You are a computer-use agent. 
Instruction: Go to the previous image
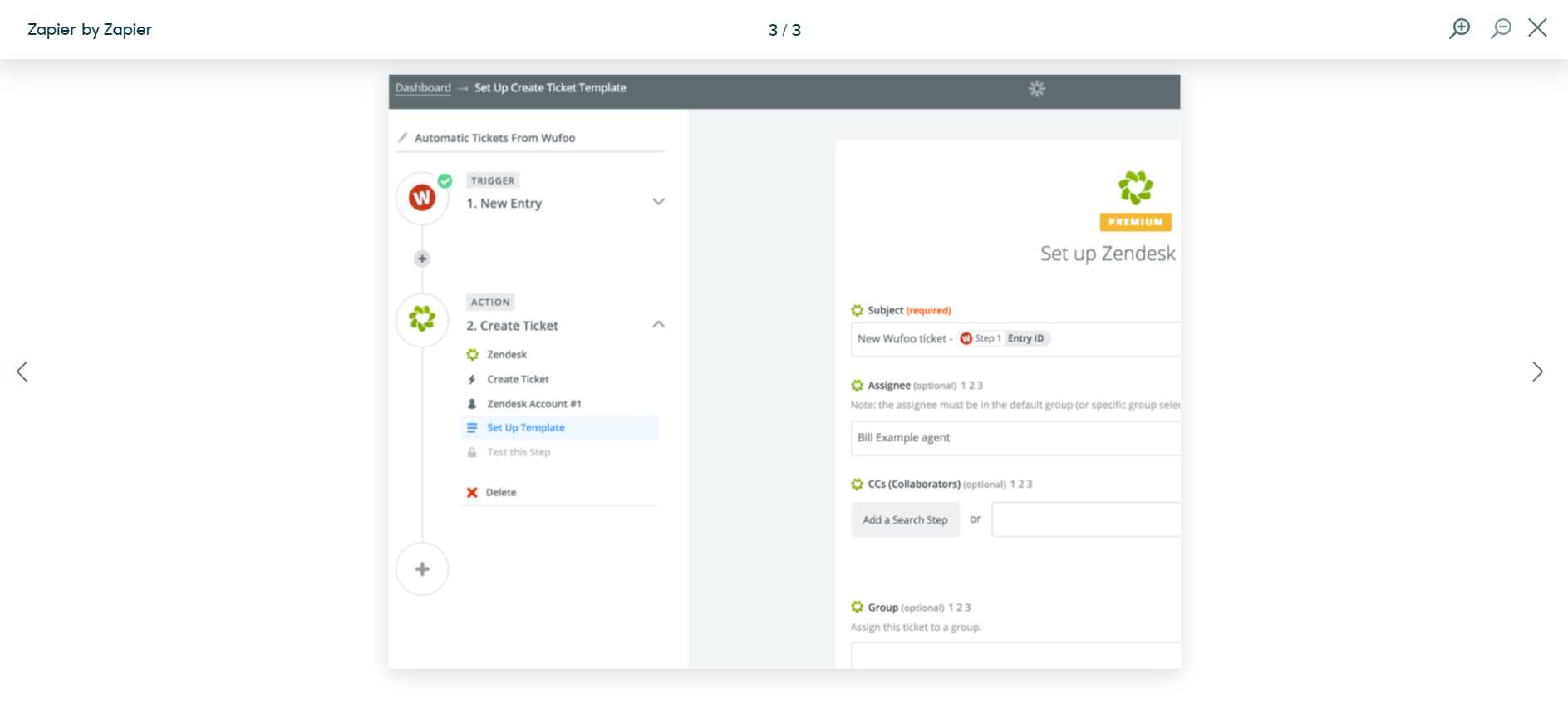click(x=22, y=372)
